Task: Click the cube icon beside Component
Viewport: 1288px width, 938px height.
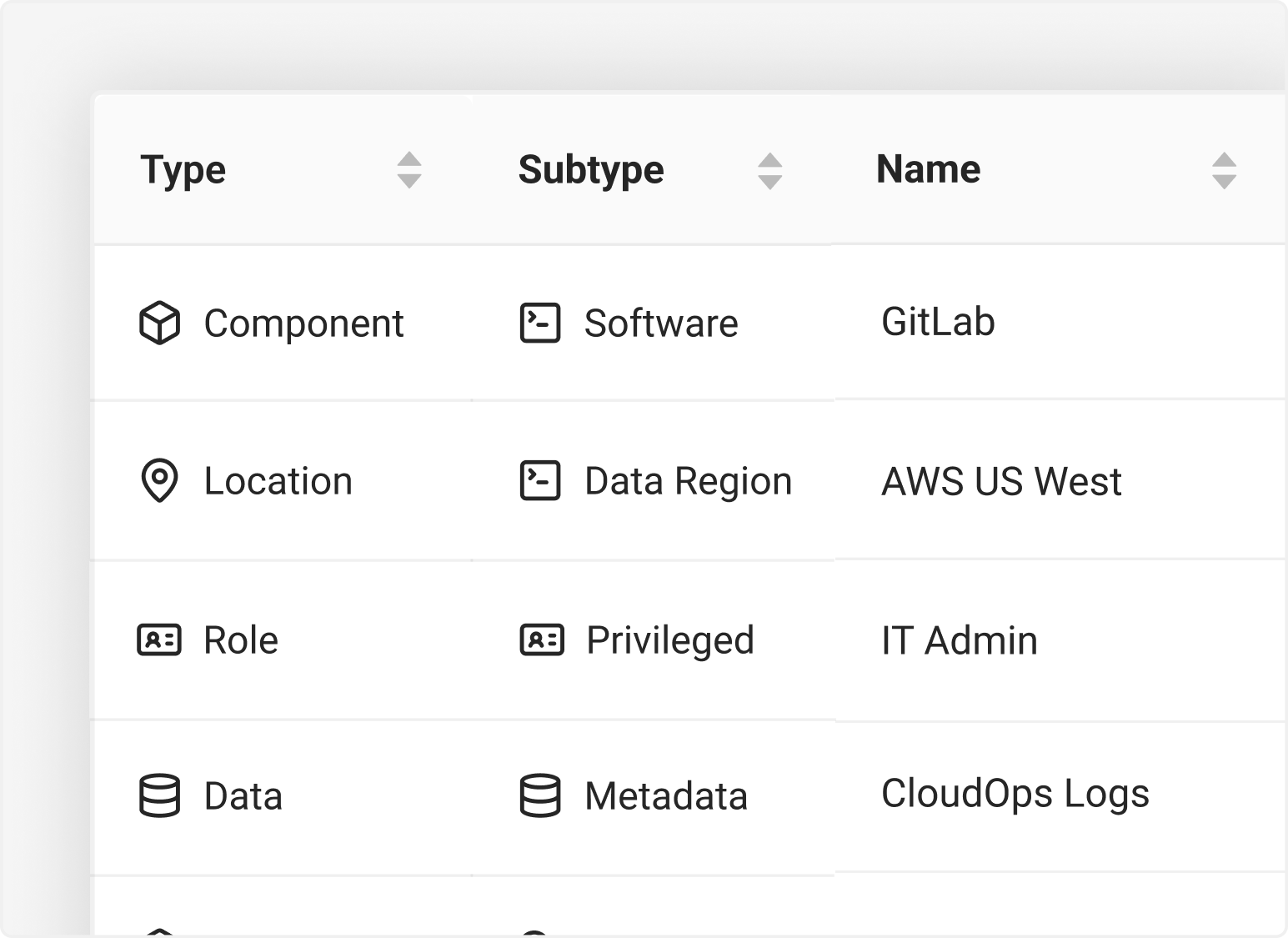Action: (159, 323)
